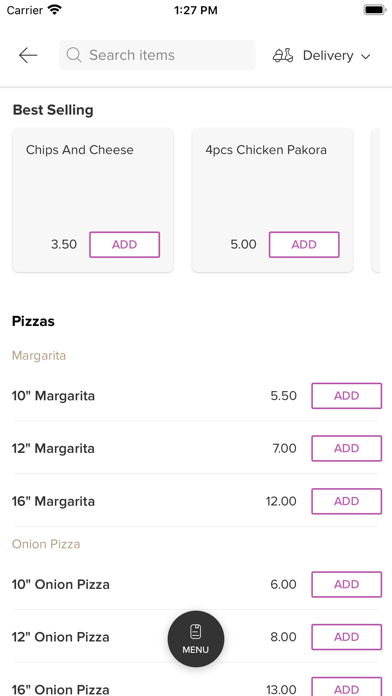Viewport: 392px width, 696px height.
Task: Expand the Delivery dropdown chevron
Action: [x=365, y=56]
